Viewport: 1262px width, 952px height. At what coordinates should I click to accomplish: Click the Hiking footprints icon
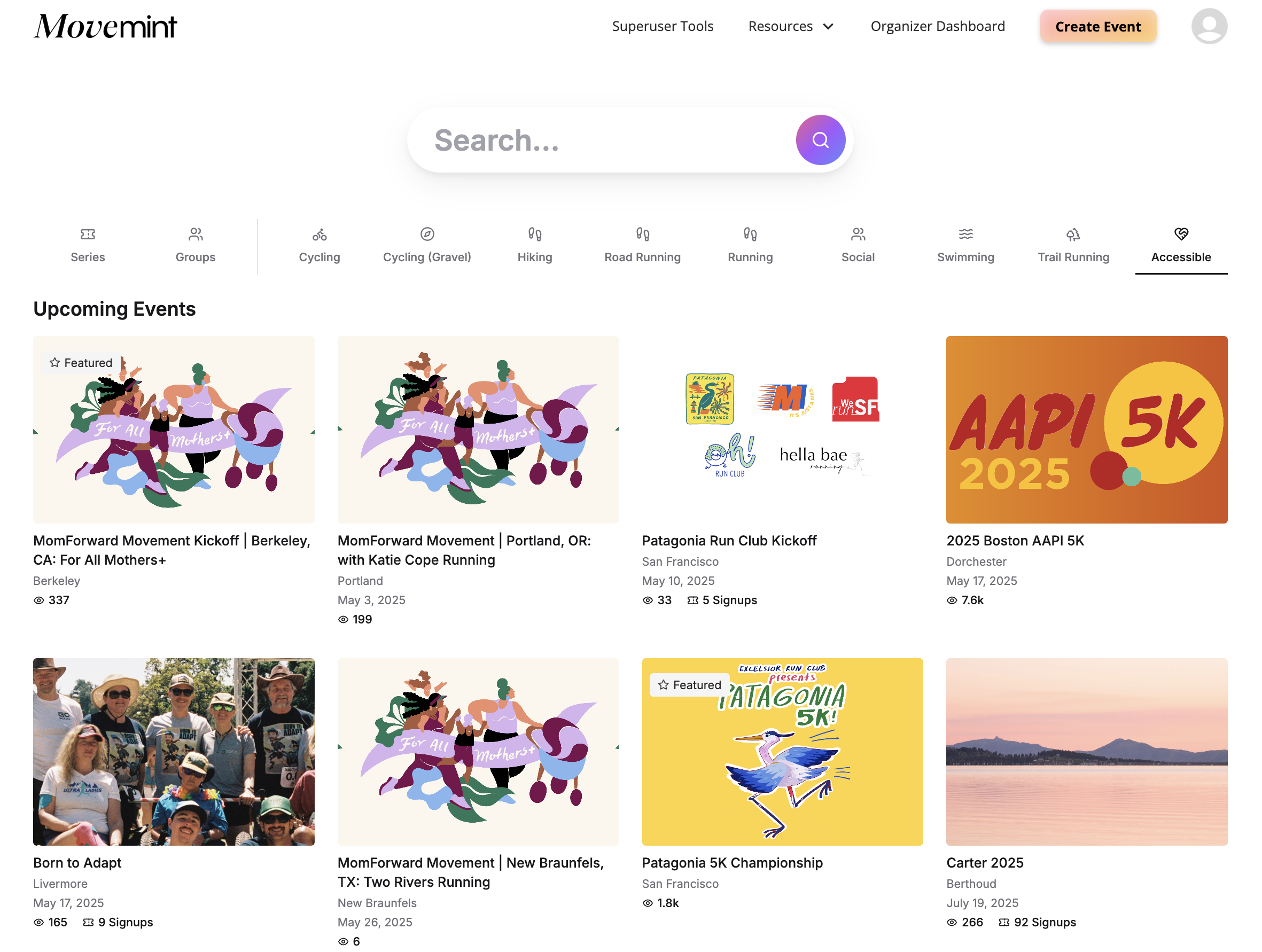(x=535, y=235)
